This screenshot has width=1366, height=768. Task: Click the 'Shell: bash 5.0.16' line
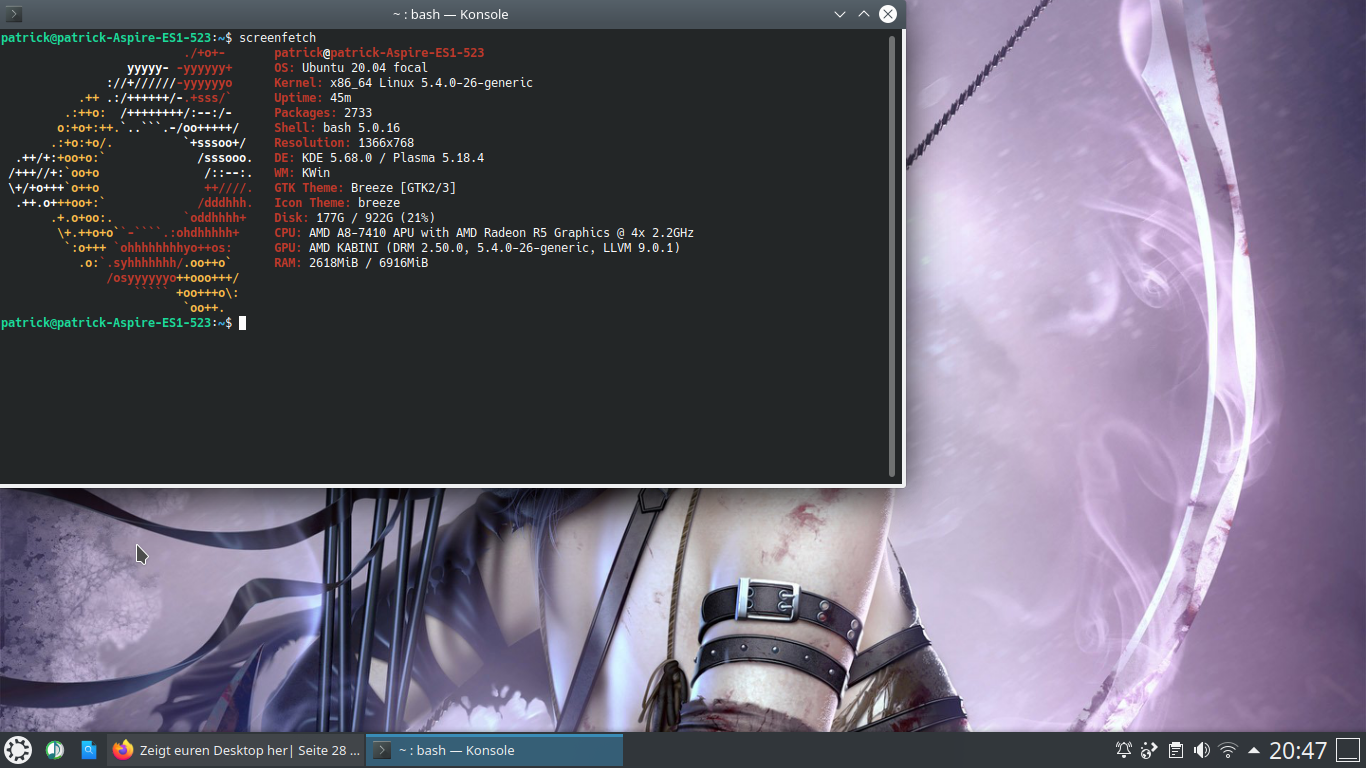coord(337,128)
